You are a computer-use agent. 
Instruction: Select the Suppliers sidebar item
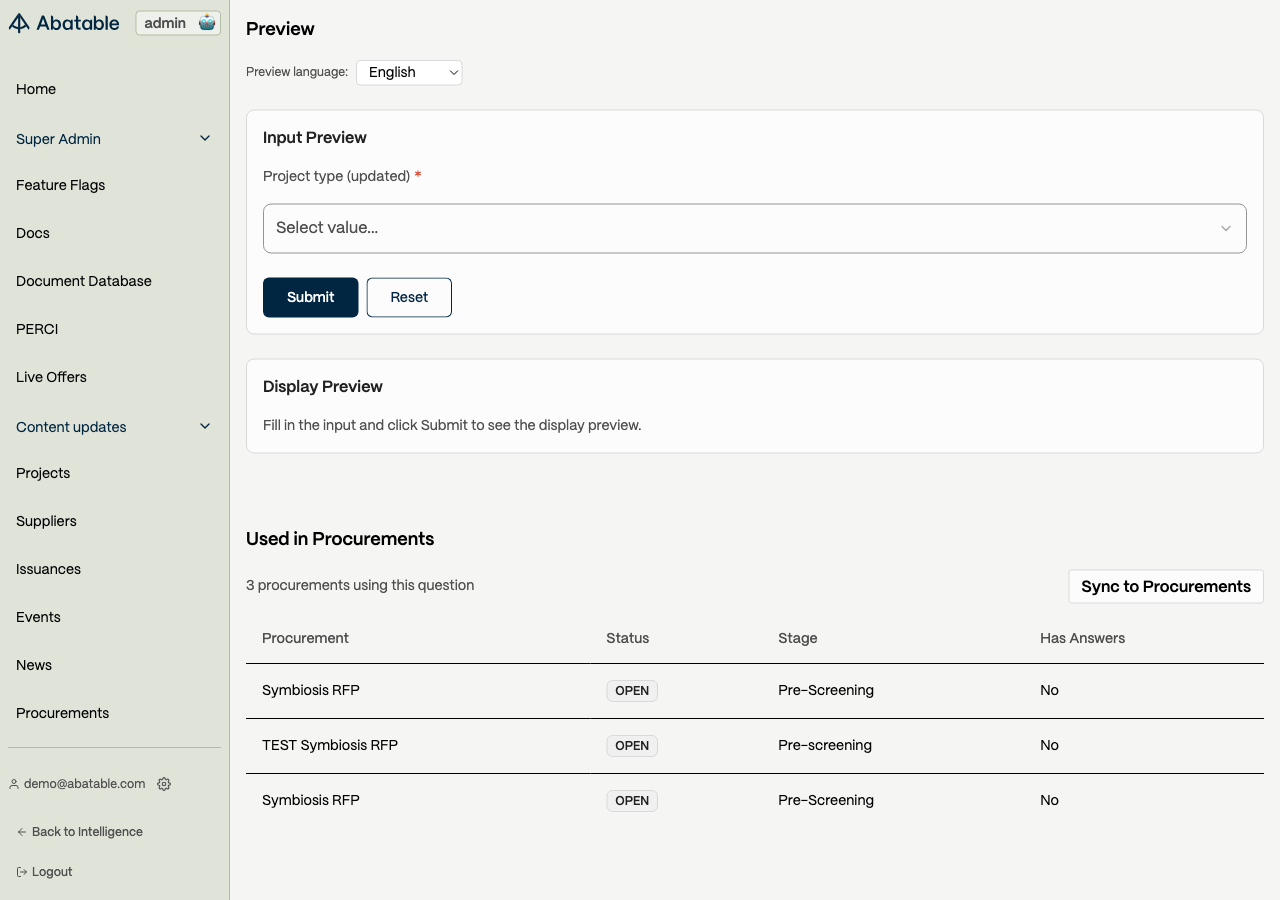coord(46,521)
